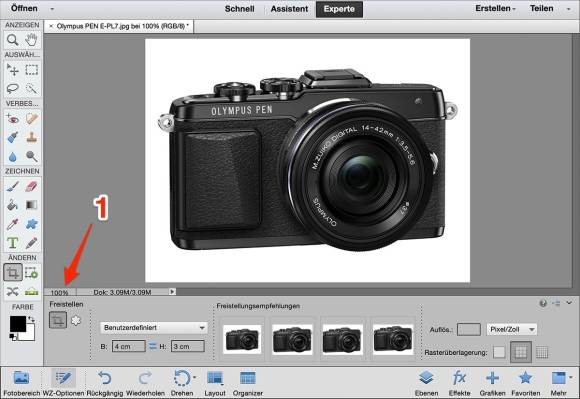Open the Fotobereich photo bin
The image size is (580, 399).
[x=21, y=383]
